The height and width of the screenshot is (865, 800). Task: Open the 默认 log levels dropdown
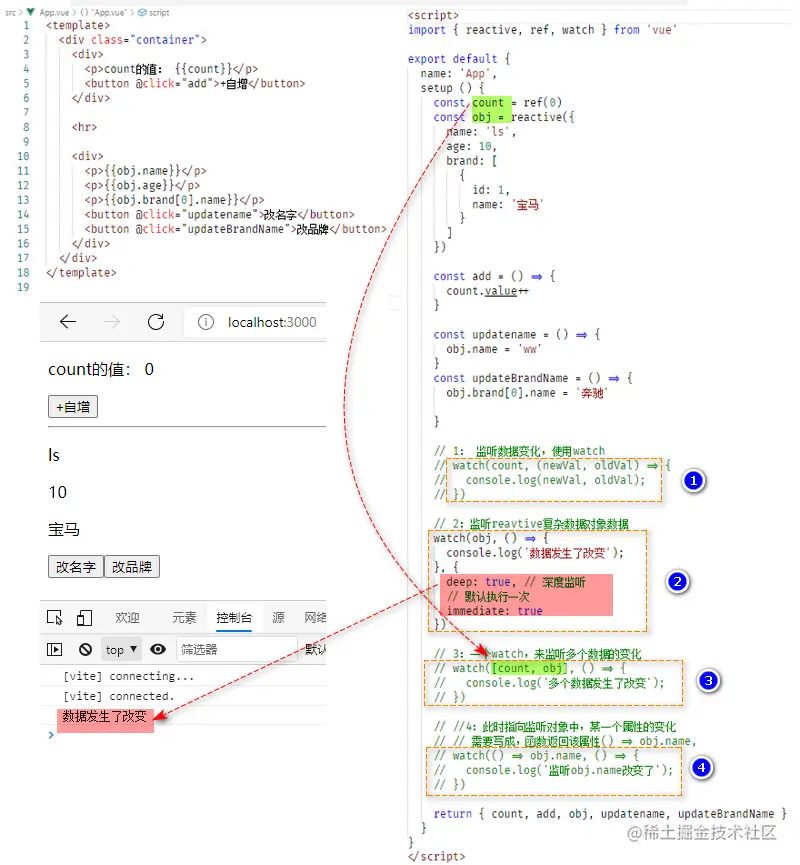(315, 649)
